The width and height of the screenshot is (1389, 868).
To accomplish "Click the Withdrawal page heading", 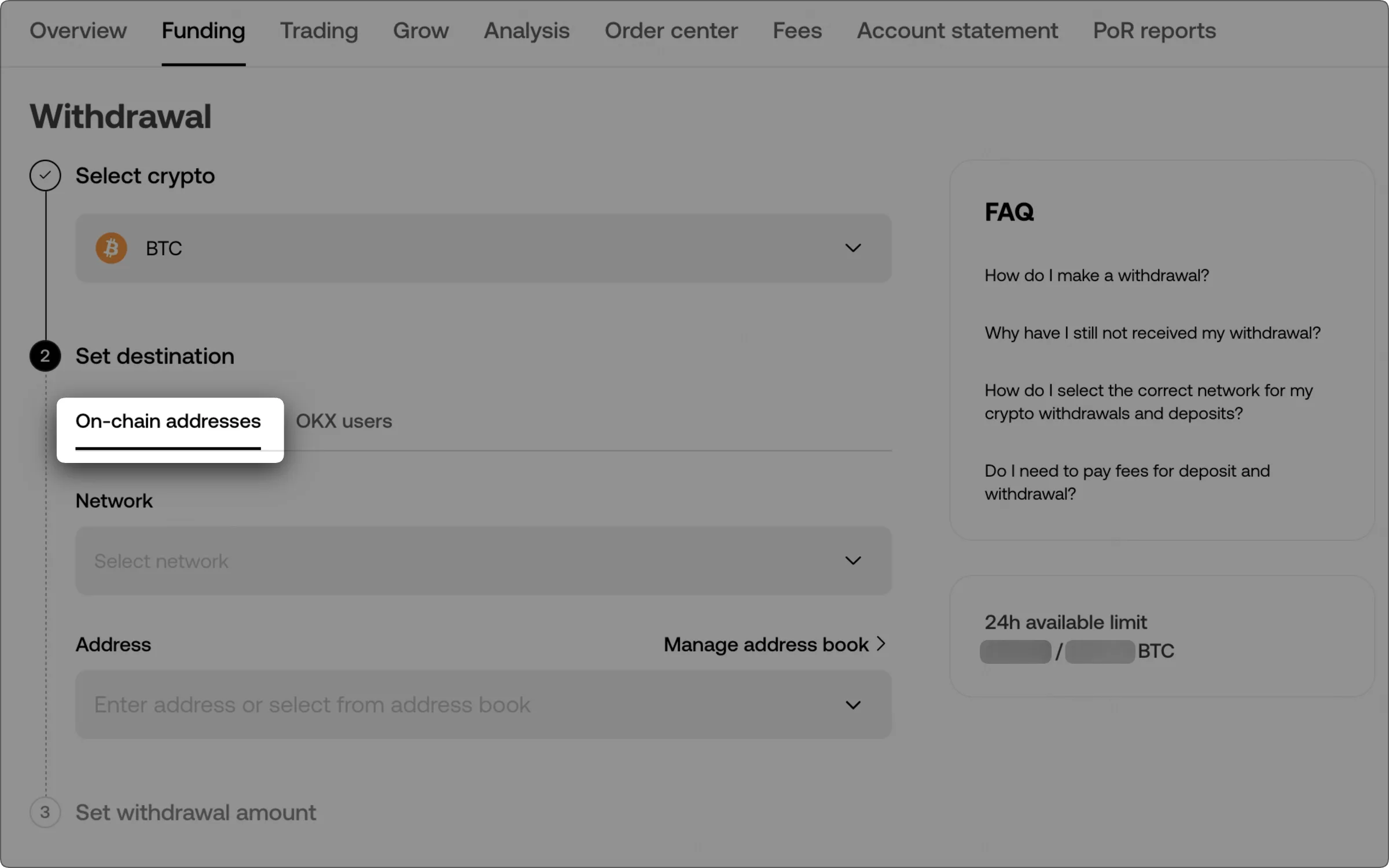I will (120, 116).
